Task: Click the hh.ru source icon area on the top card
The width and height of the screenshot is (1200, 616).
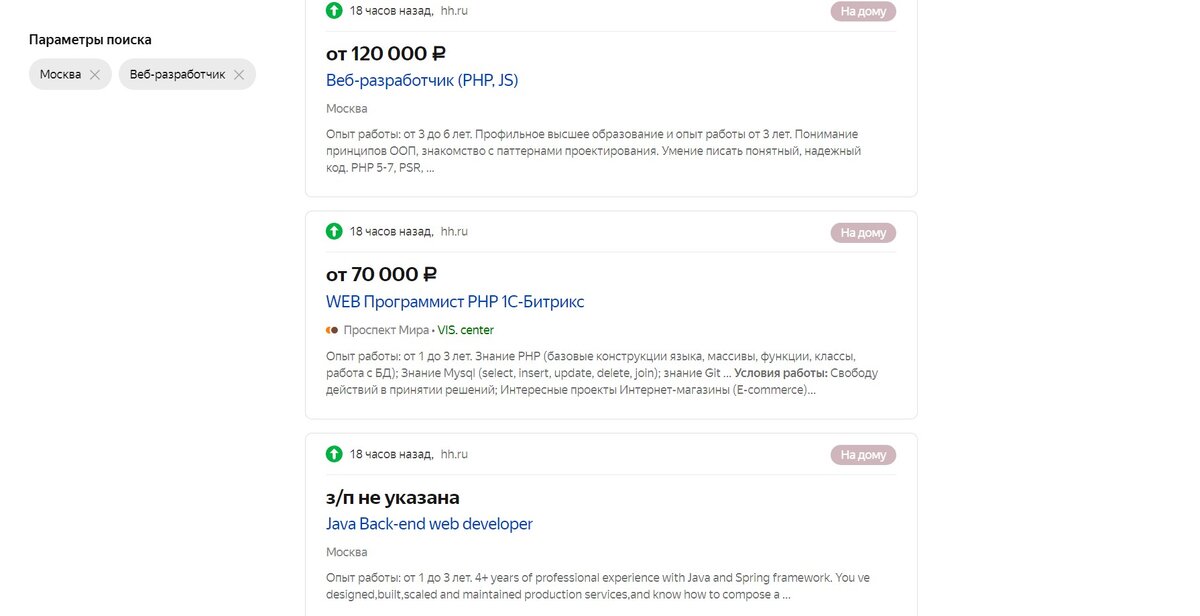Action: point(452,11)
